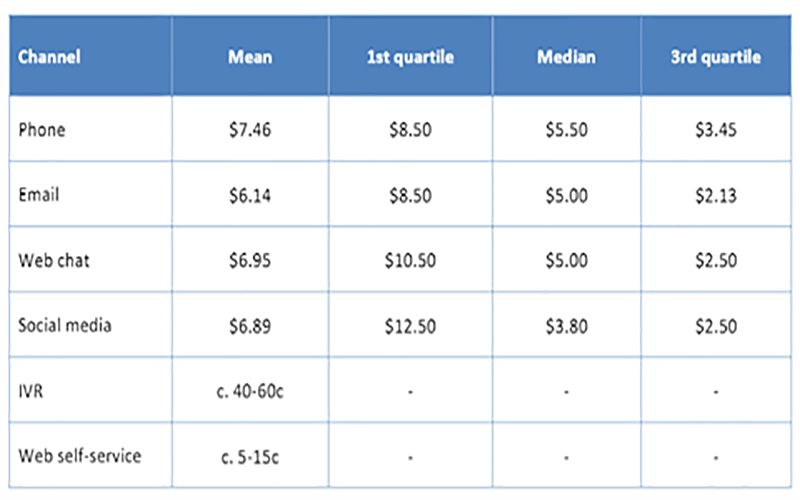The width and height of the screenshot is (800, 500).
Task: Select Web self-service mean c. 5-15c
Action: point(250,457)
